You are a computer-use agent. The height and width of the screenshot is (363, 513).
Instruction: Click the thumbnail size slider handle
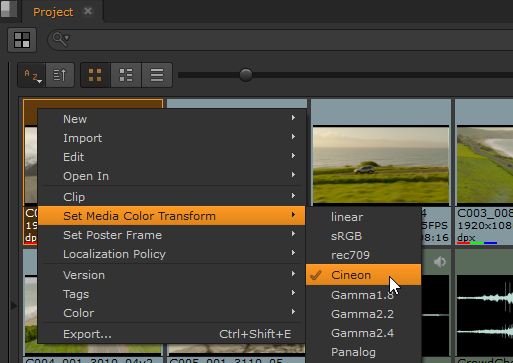pos(246,75)
